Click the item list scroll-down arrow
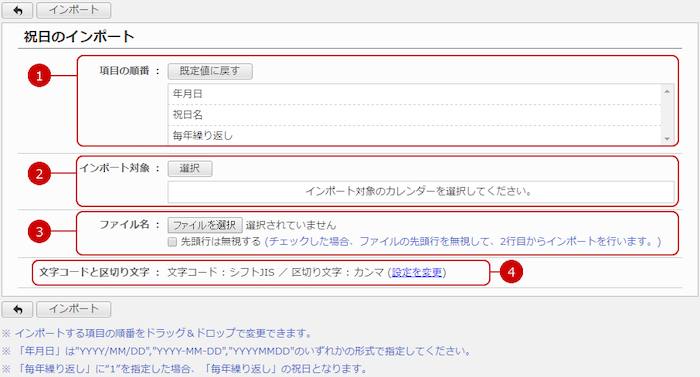This screenshot has height=377, width=700. pos(667,139)
